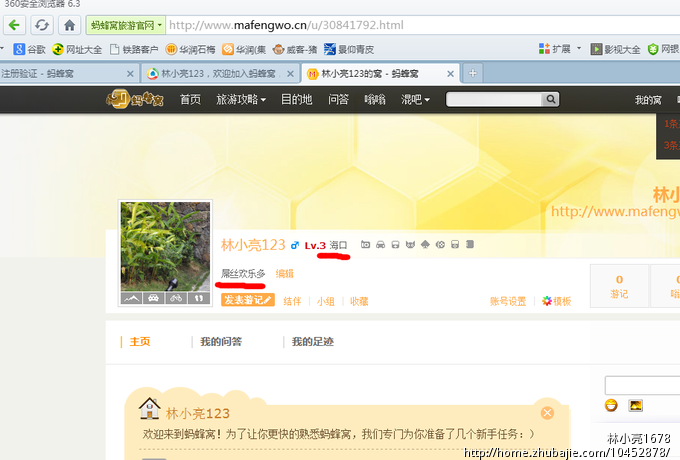This screenshot has height=460, width=680.
Task: Open 我的窝 in the top bar
Action: (x=648, y=100)
